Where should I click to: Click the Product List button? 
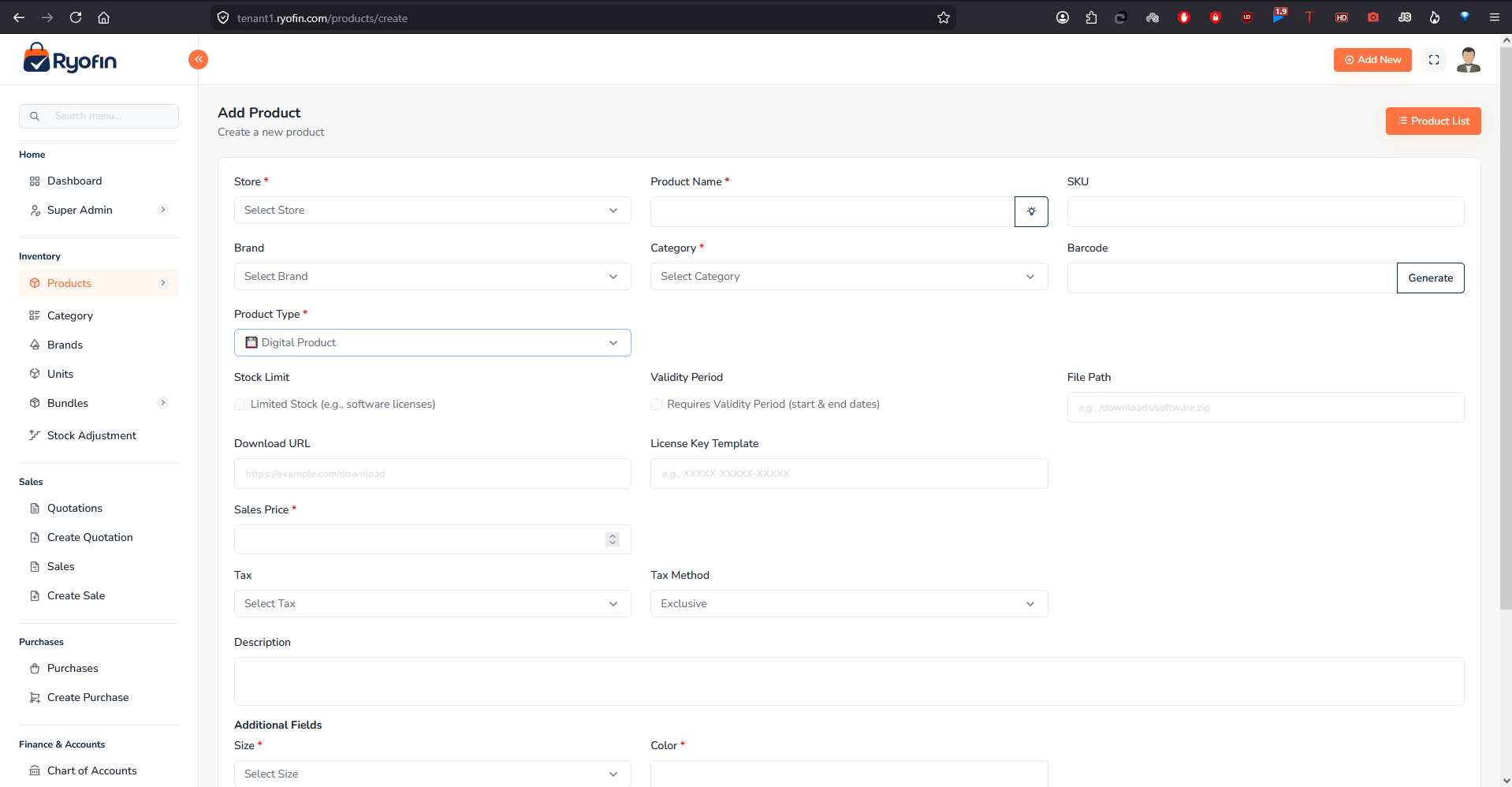click(x=1433, y=121)
